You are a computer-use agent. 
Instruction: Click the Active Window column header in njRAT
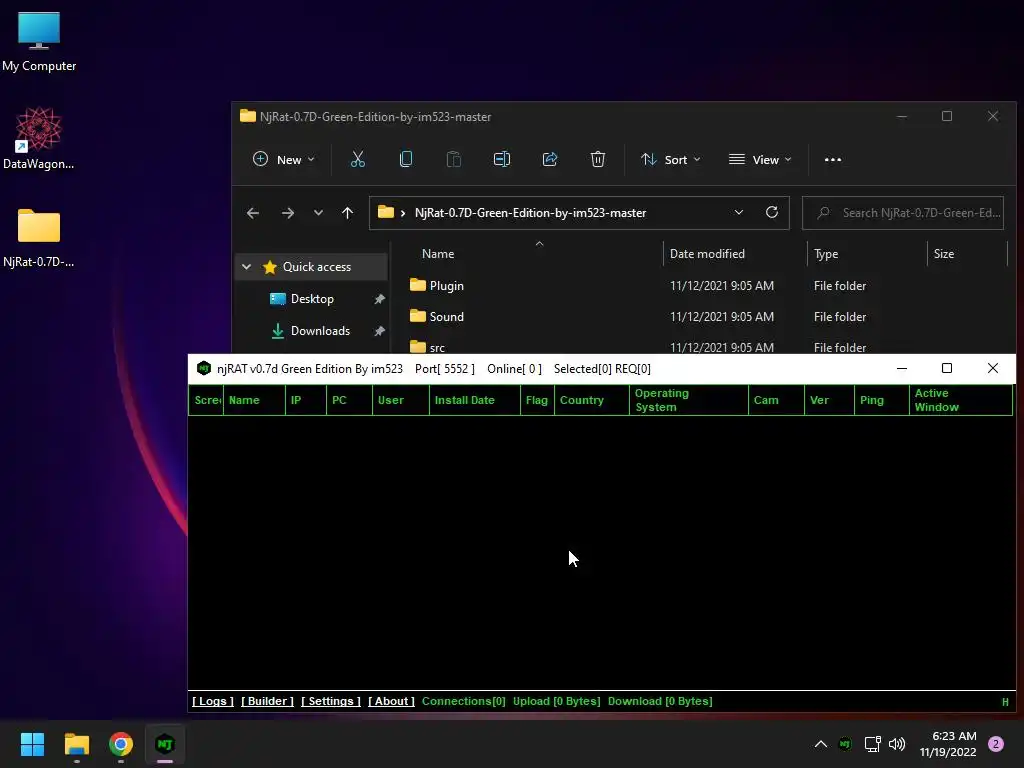coord(961,400)
